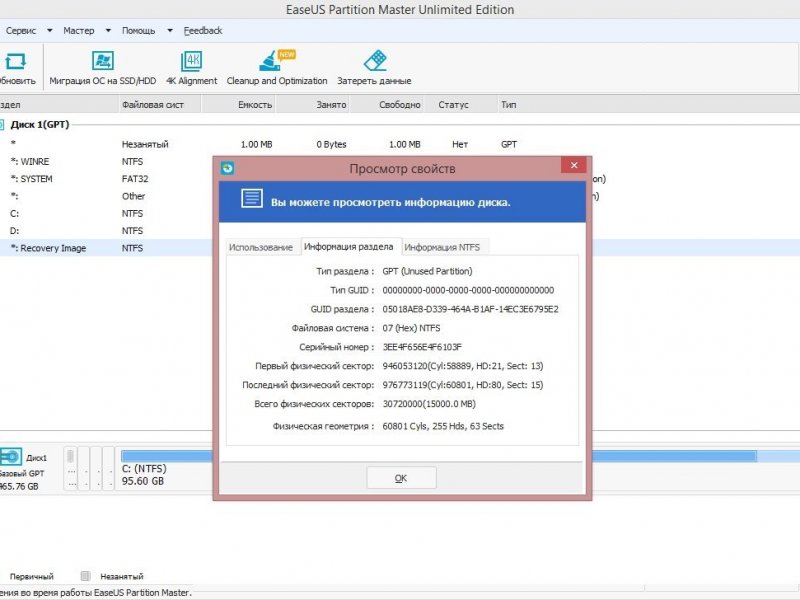
Task: Click the dialog's application icon
Action: click(x=228, y=168)
